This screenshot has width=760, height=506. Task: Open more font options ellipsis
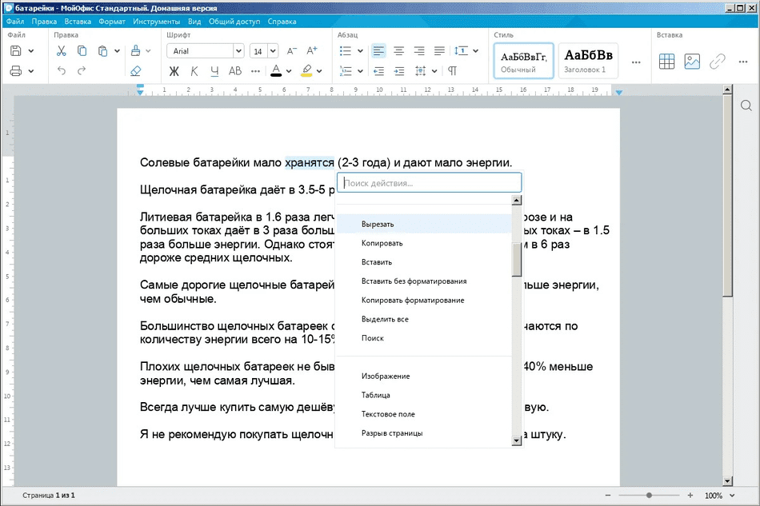tap(255, 71)
